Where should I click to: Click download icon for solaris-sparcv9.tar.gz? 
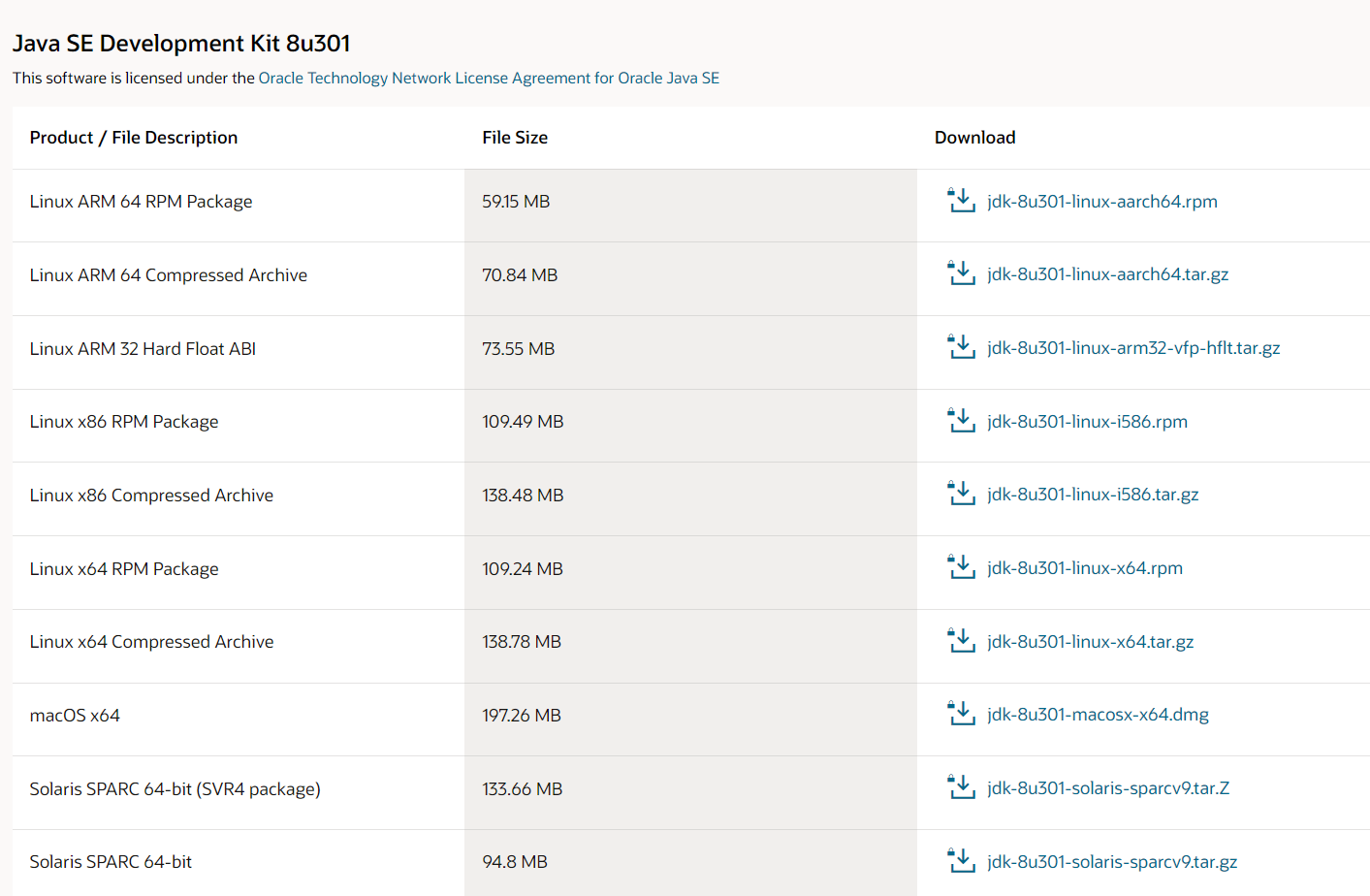[961, 861]
